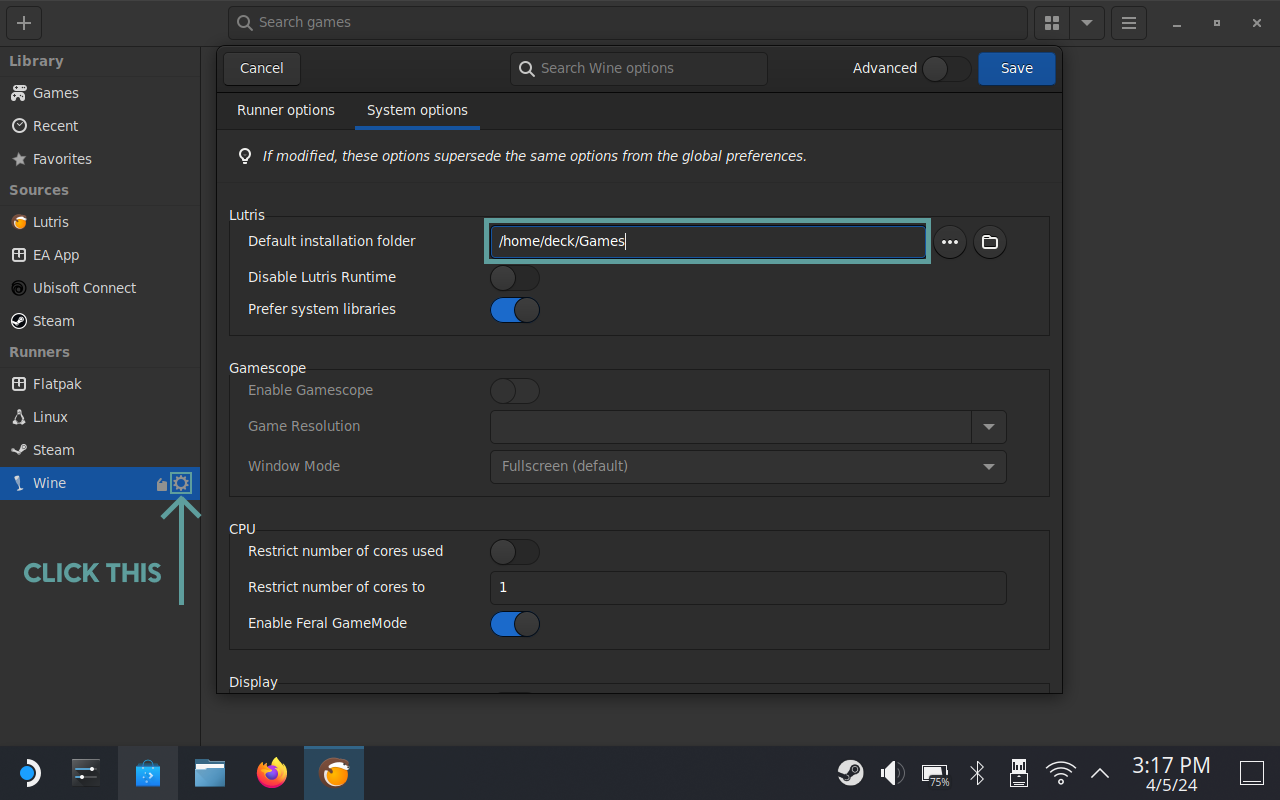1280x800 pixels.
Task: Click the Steam tray icon
Action: (x=850, y=773)
